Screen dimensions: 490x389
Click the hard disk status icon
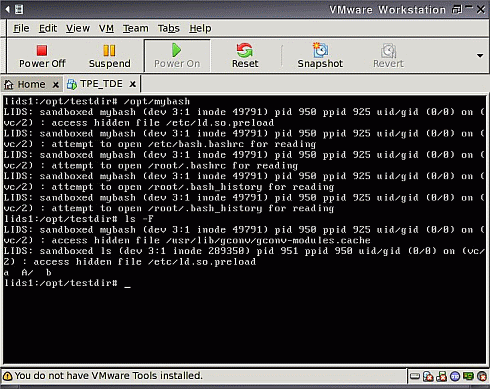(415, 376)
